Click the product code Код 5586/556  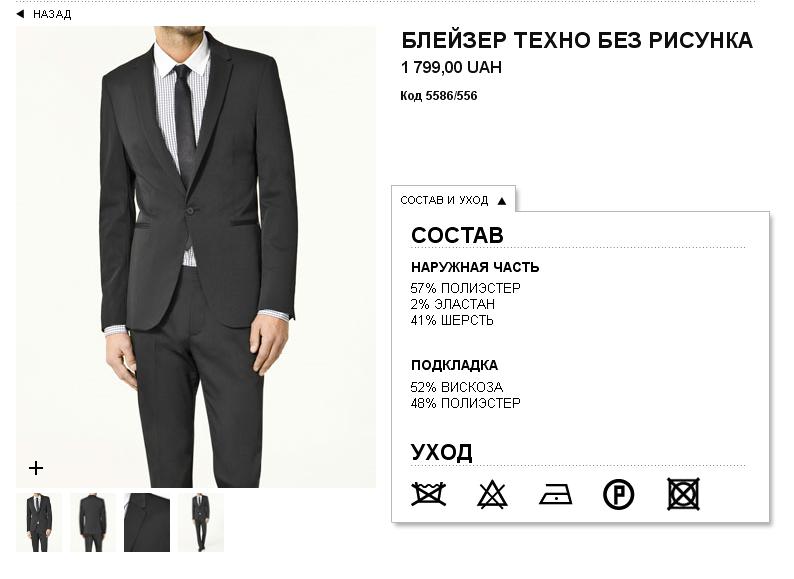[439, 96]
